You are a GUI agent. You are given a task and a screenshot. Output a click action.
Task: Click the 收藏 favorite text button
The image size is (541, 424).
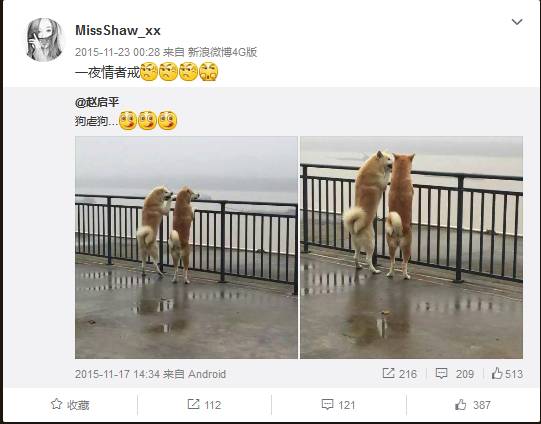click(78, 405)
